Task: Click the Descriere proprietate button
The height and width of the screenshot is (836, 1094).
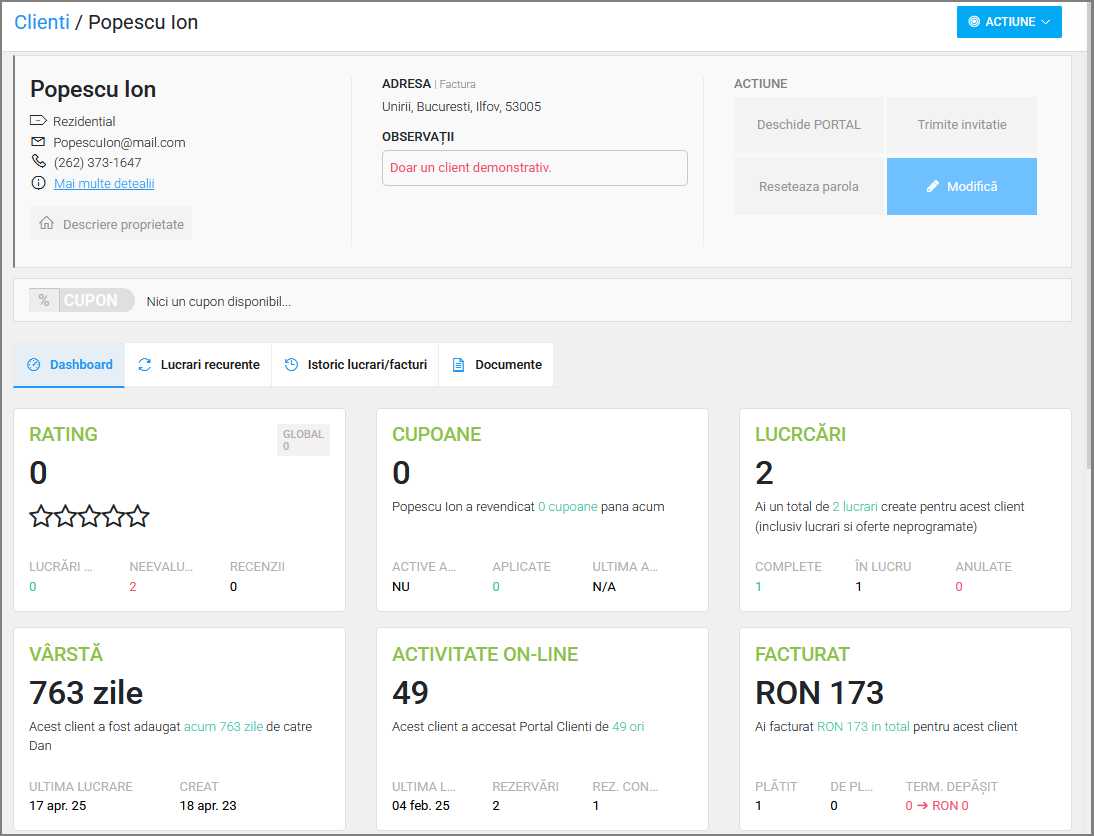Action: (111, 224)
